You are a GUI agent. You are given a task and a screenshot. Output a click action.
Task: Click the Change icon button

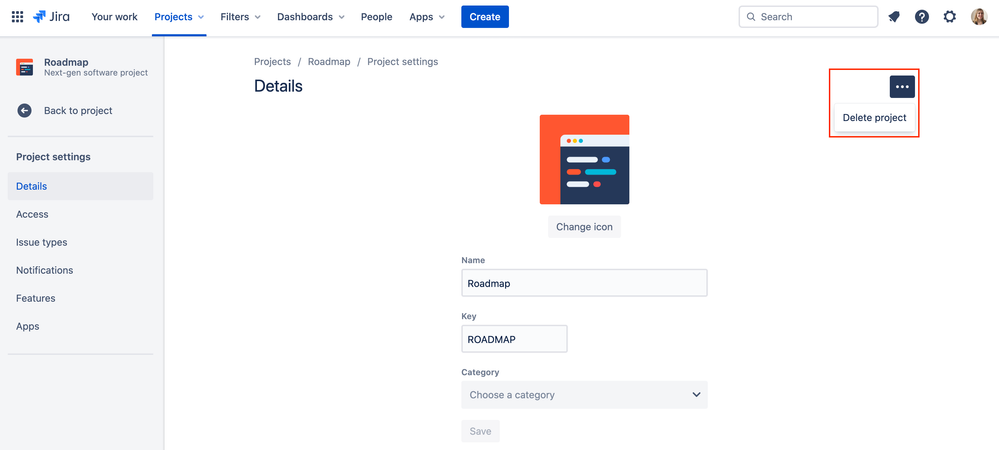point(584,226)
